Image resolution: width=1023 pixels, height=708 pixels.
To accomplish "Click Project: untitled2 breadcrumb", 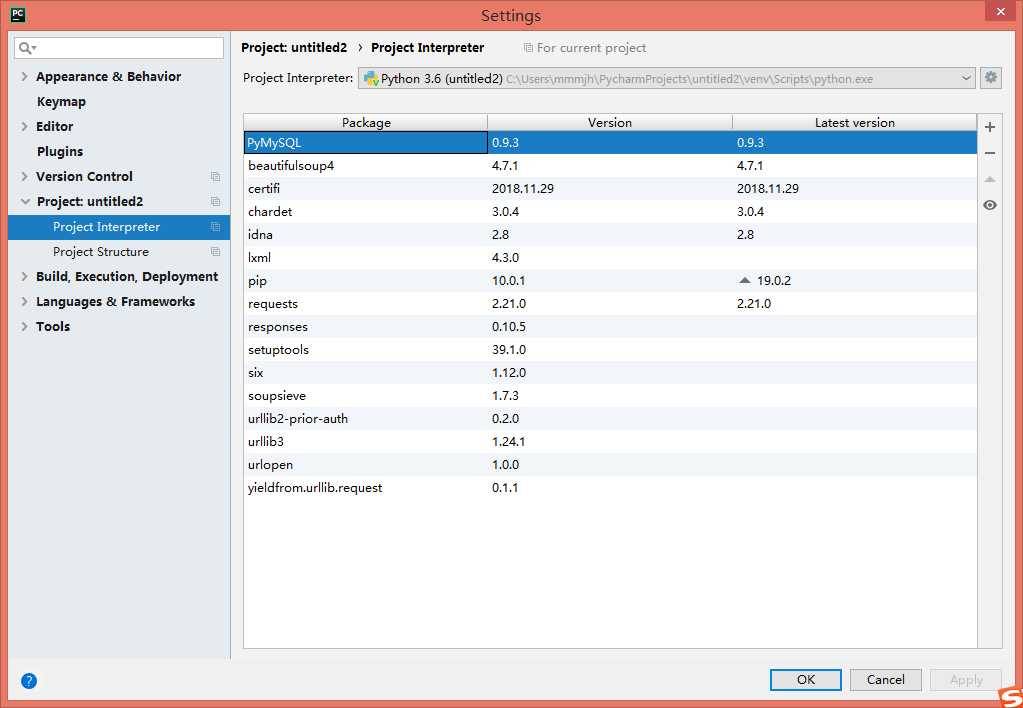I will (294, 48).
